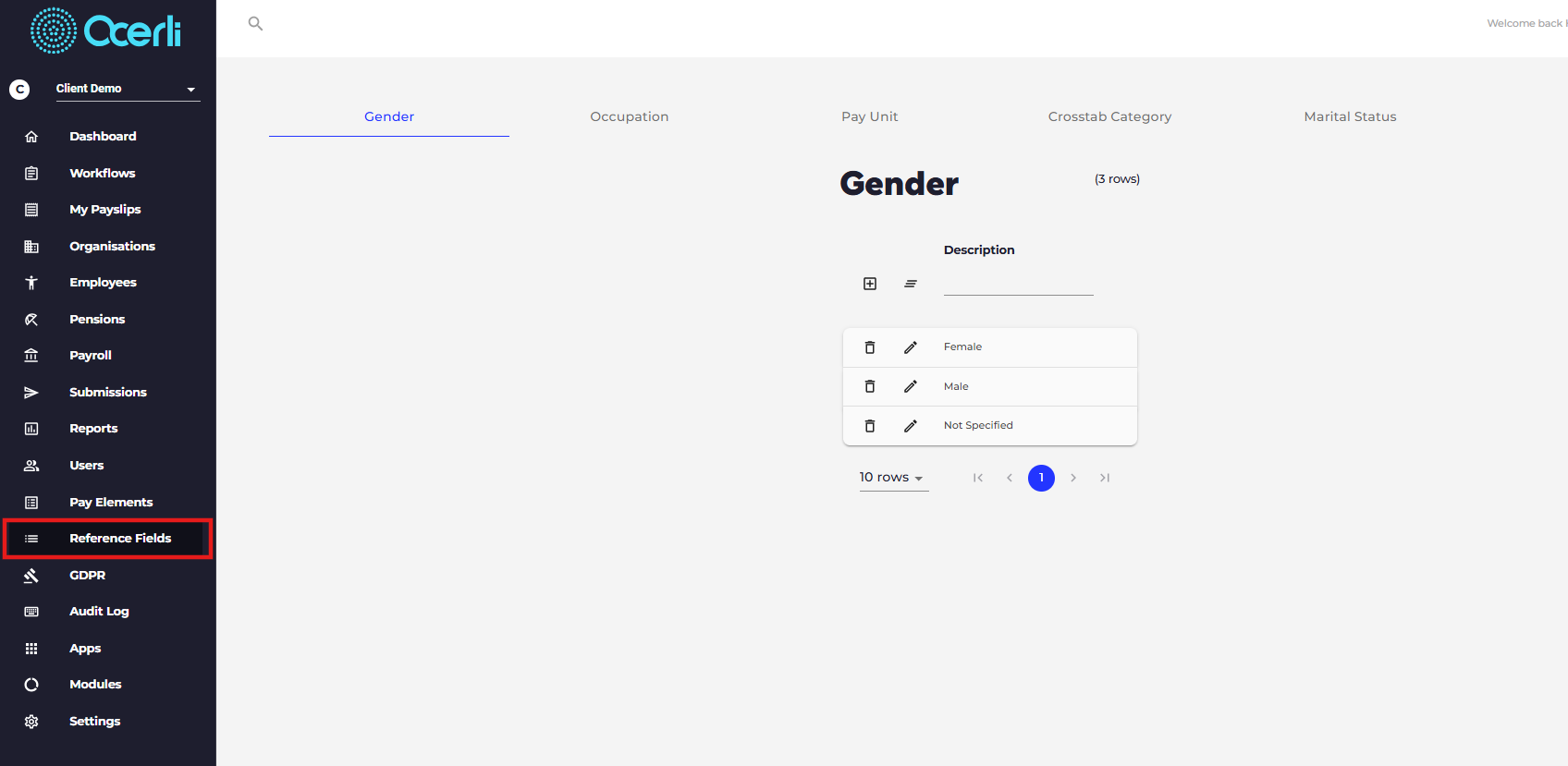Image resolution: width=1568 pixels, height=766 pixels.
Task: Click the Settings gear icon
Action: coord(31,722)
